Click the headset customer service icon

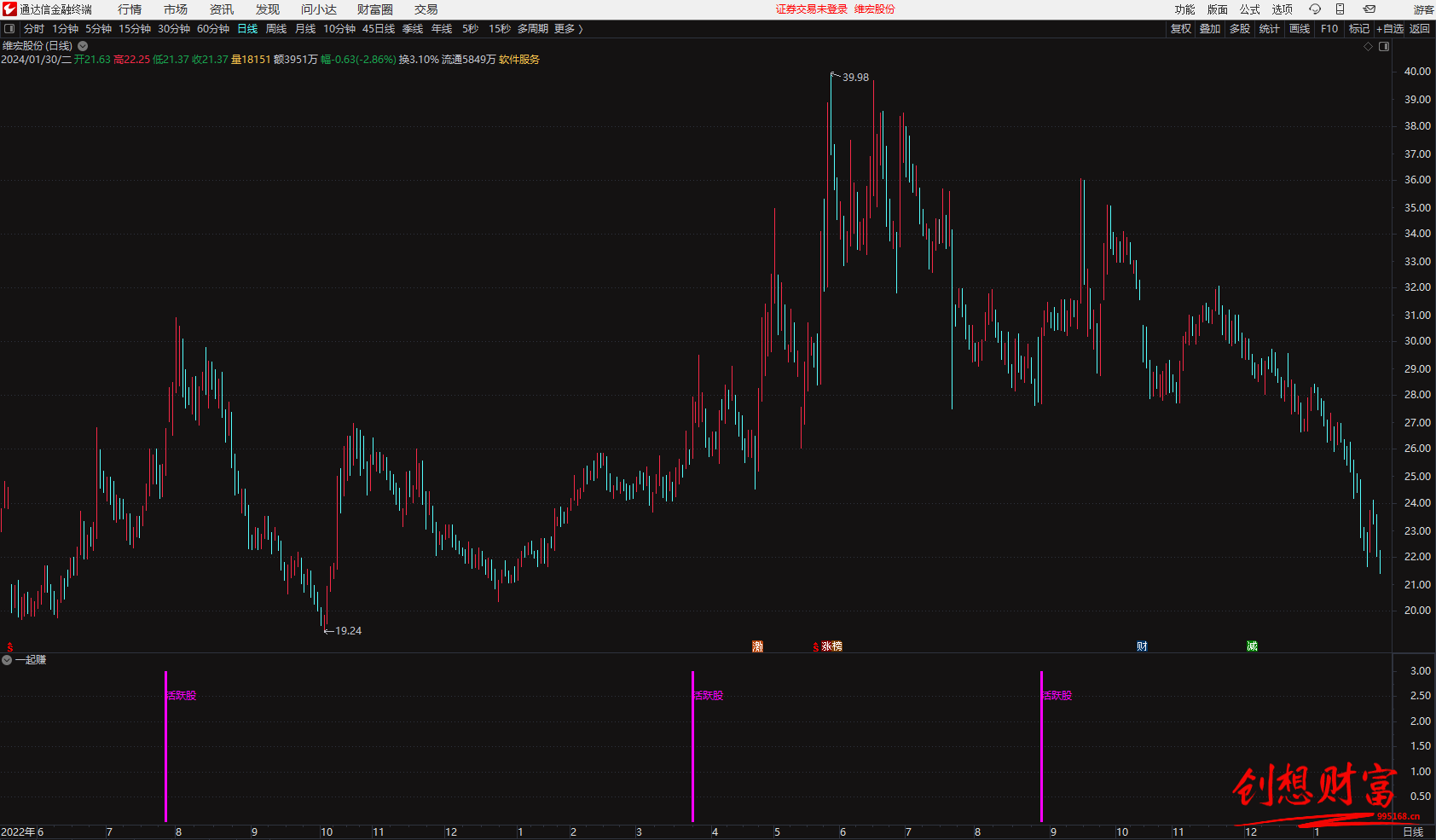click(1314, 9)
